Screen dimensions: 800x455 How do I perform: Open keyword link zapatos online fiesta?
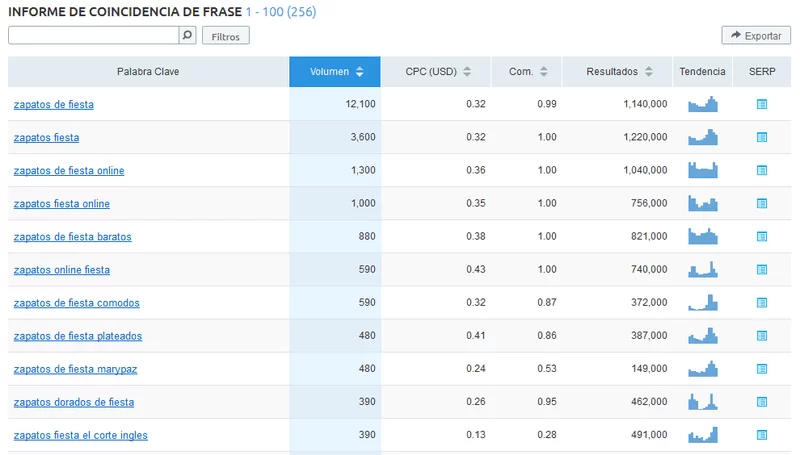pyautogui.click(x=62, y=270)
